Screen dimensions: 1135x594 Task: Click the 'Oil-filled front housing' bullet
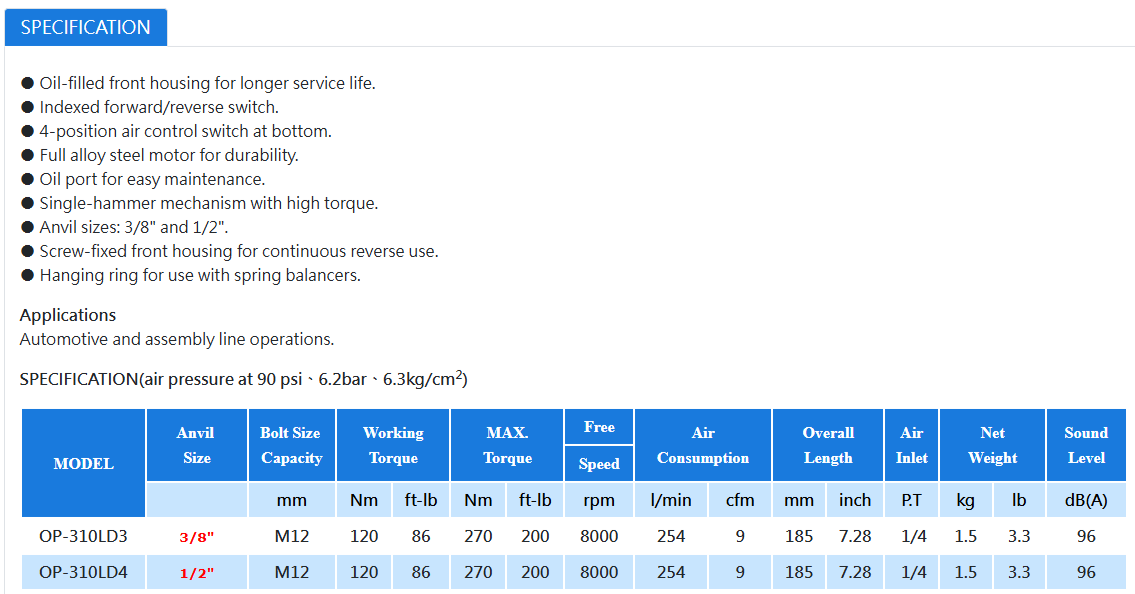click(198, 83)
